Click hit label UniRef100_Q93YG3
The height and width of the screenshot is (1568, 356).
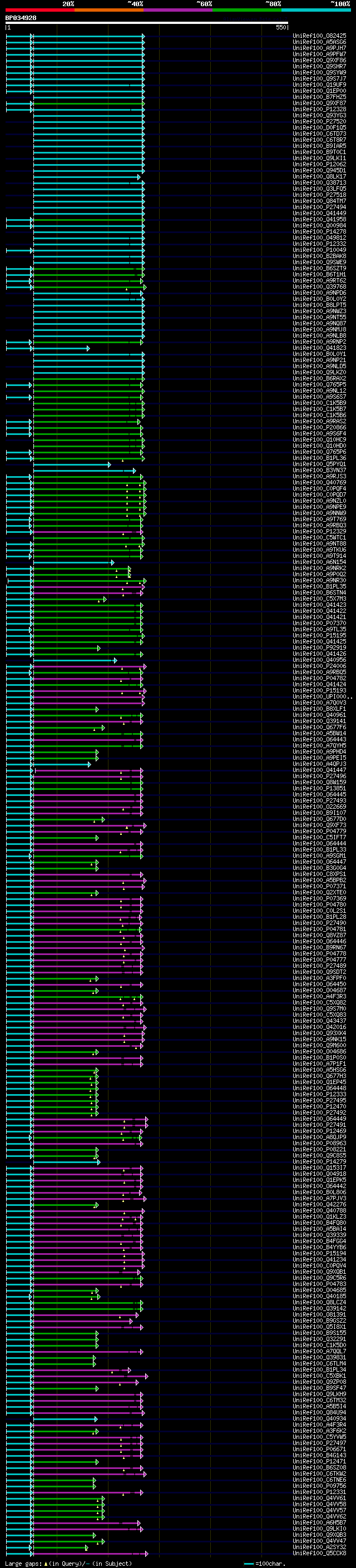pyautogui.click(x=319, y=116)
